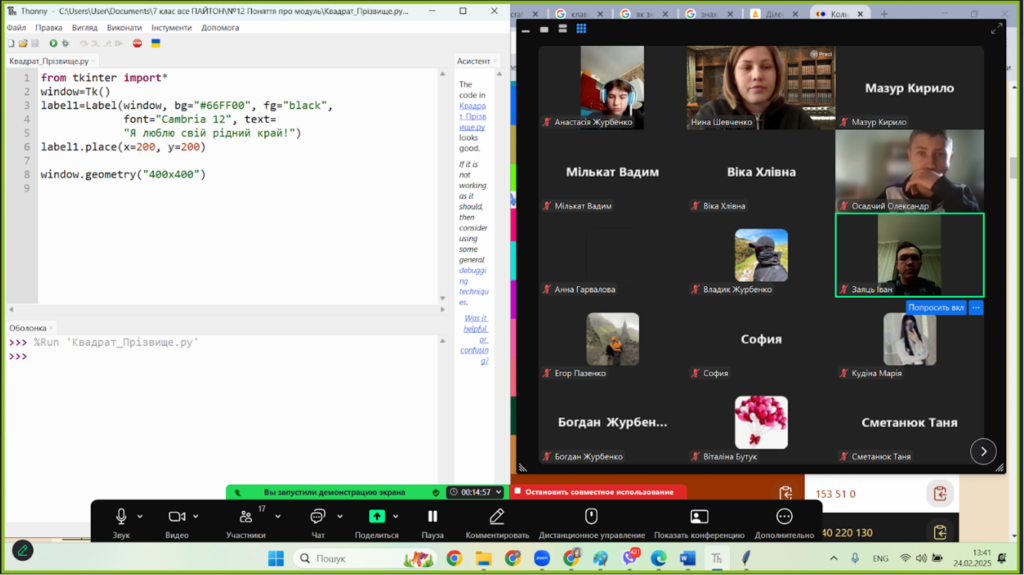Click the Remote Control mouse icon
The height and width of the screenshot is (575, 1024).
[591, 522]
